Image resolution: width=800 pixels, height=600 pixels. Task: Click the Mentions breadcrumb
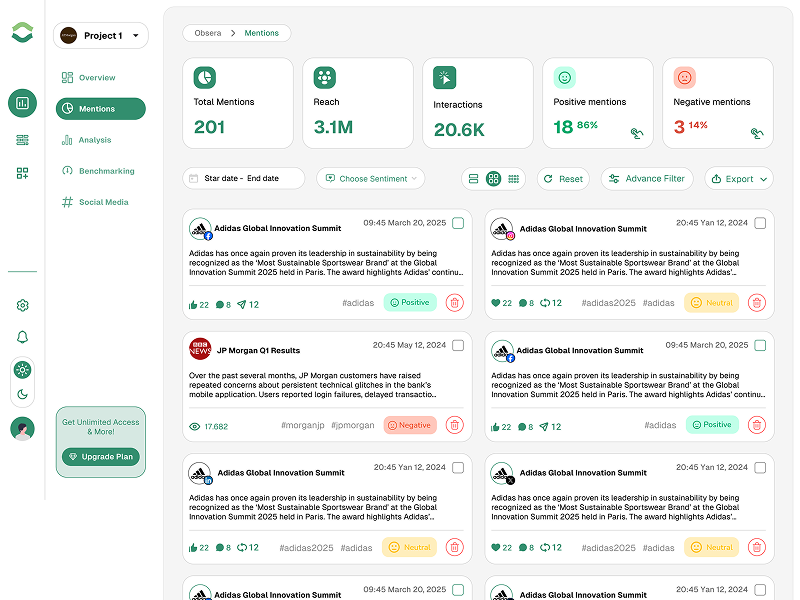coord(261,33)
